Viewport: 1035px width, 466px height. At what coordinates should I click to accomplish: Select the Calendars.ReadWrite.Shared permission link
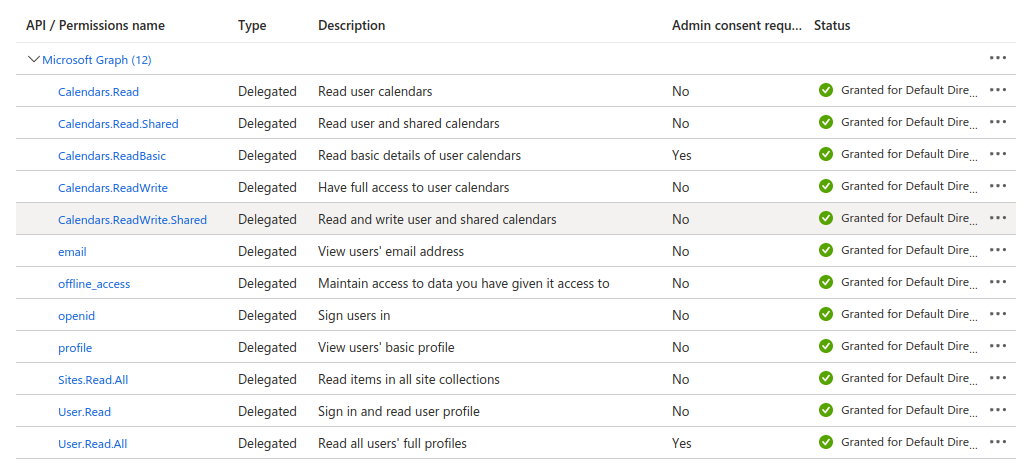click(132, 220)
